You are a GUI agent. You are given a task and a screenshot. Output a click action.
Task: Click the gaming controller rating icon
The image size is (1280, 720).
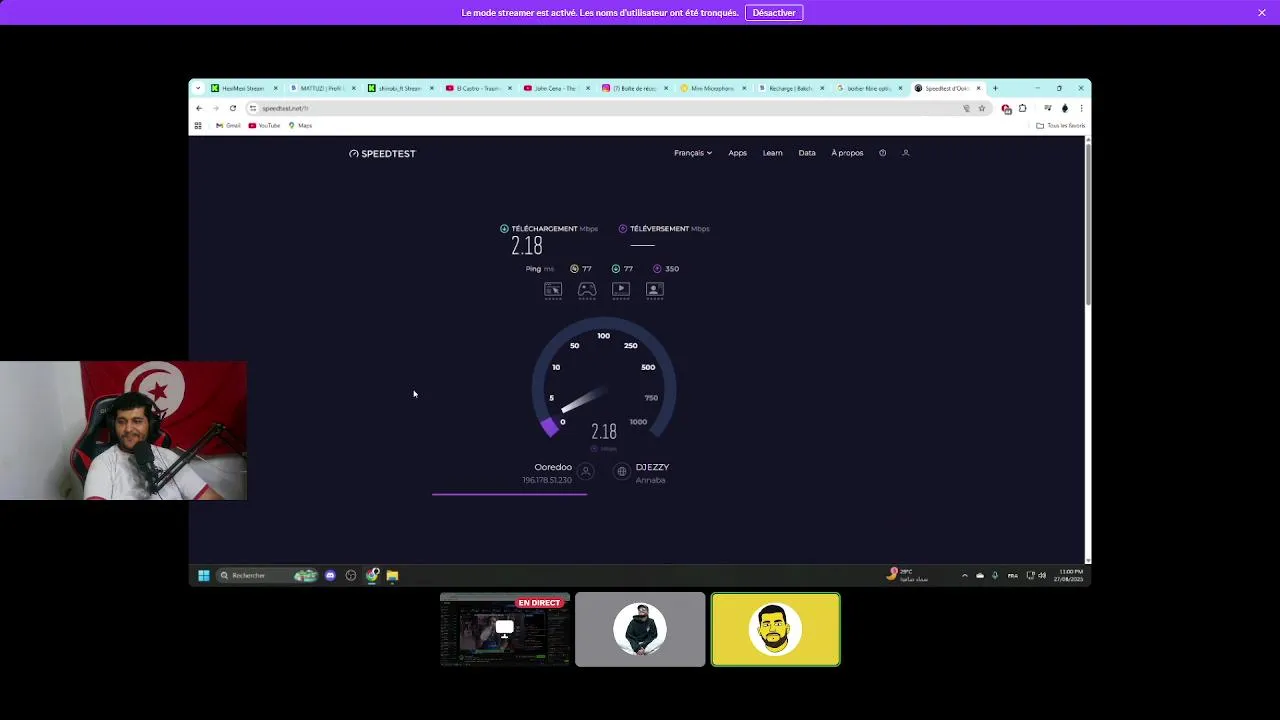click(587, 289)
